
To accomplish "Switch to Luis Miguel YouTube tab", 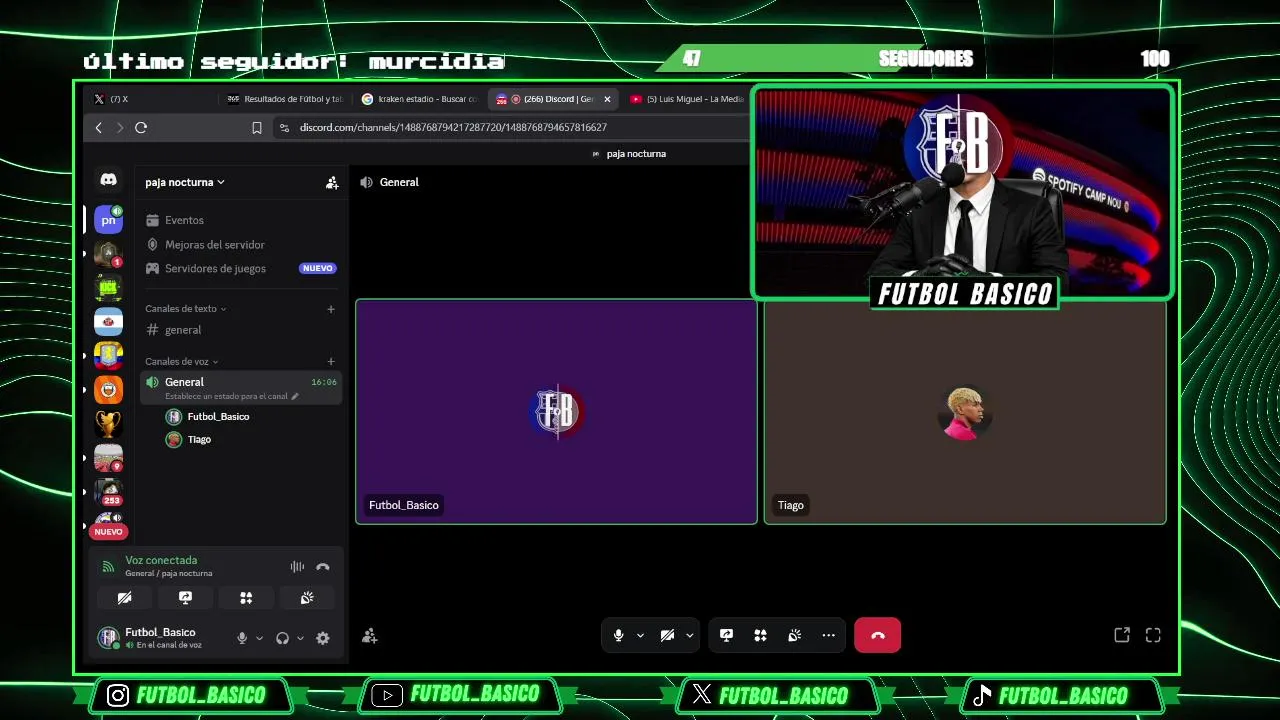I will click(688, 99).
